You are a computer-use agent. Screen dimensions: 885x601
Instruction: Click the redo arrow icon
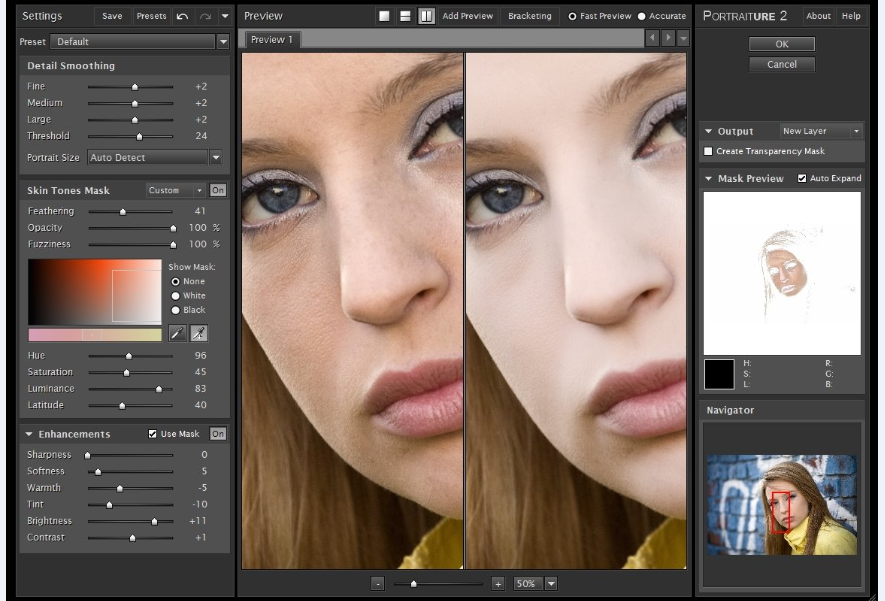pos(205,16)
